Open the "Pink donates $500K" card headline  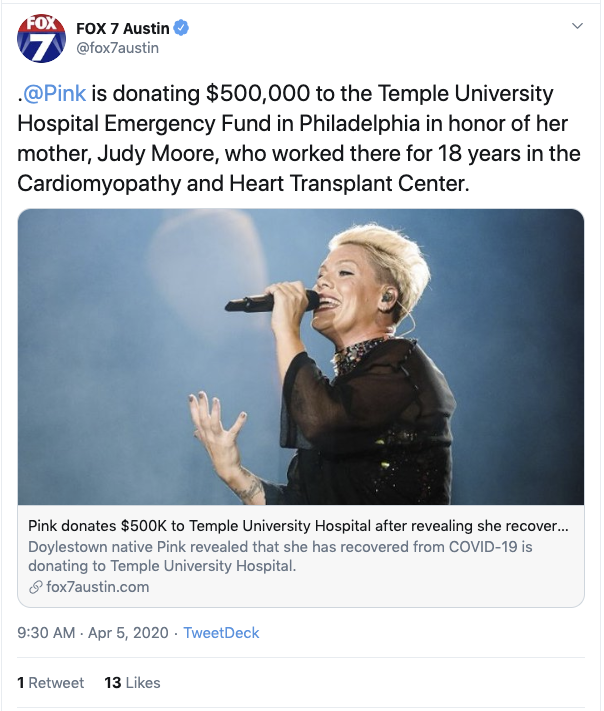(x=298, y=526)
